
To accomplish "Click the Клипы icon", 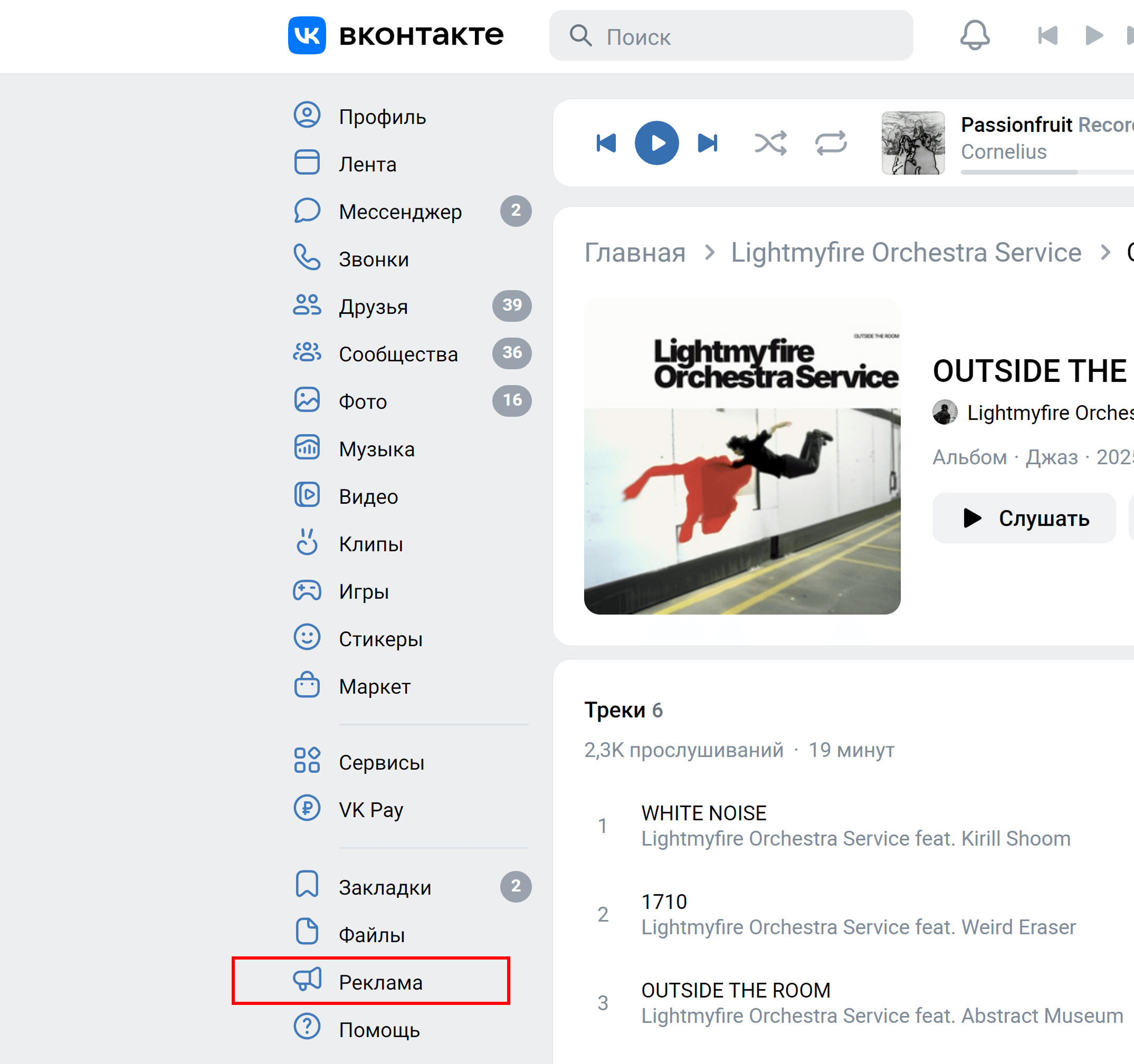I will coord(307,543).
